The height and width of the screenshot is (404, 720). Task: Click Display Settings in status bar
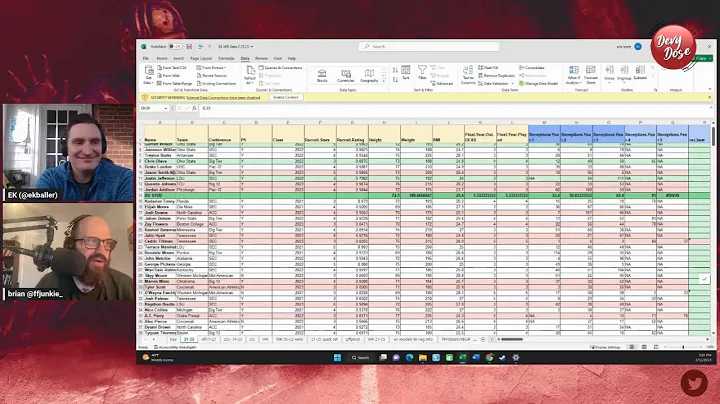click(605, 347)
